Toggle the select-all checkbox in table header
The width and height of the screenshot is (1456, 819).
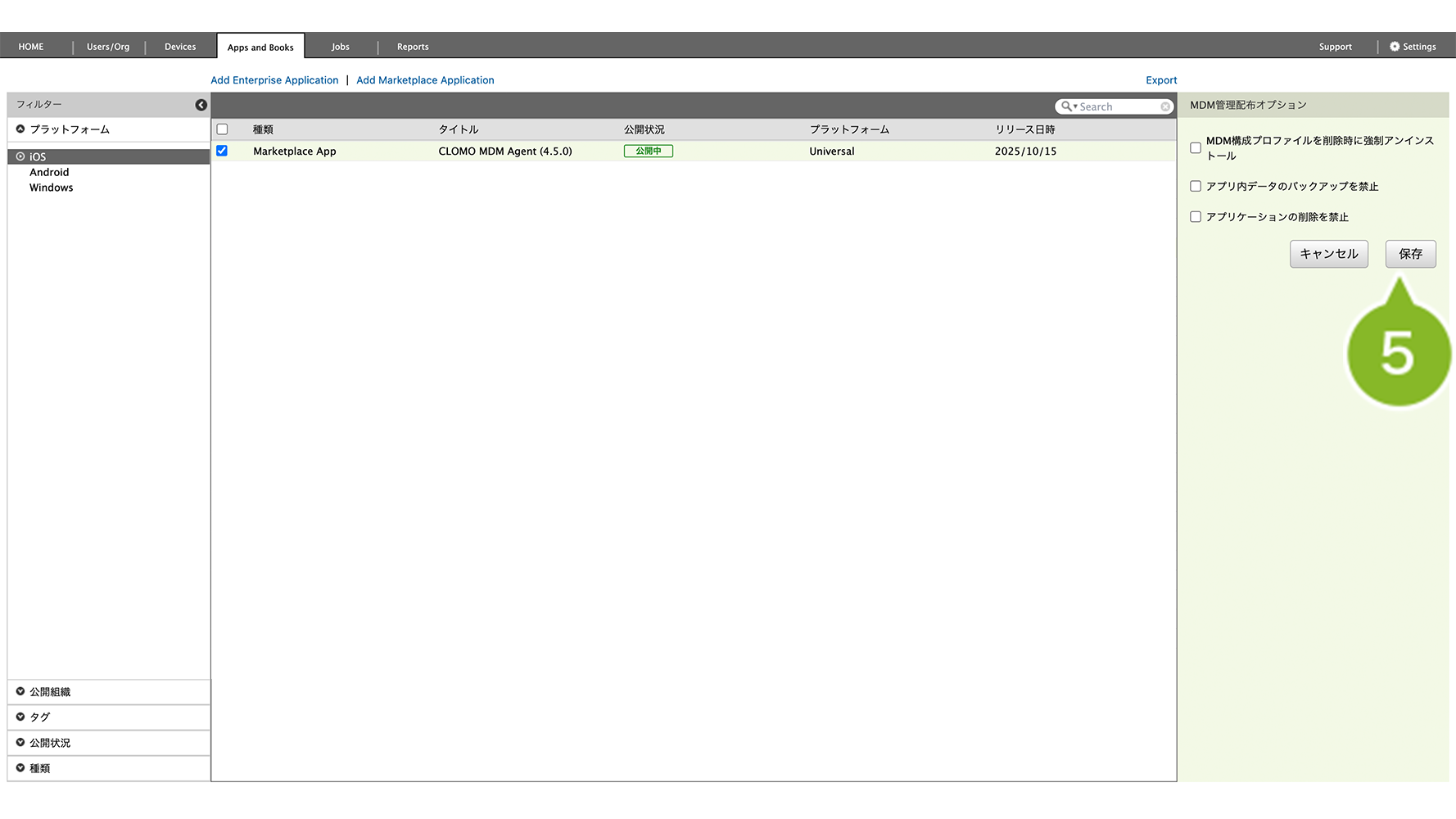click(222, 129)
